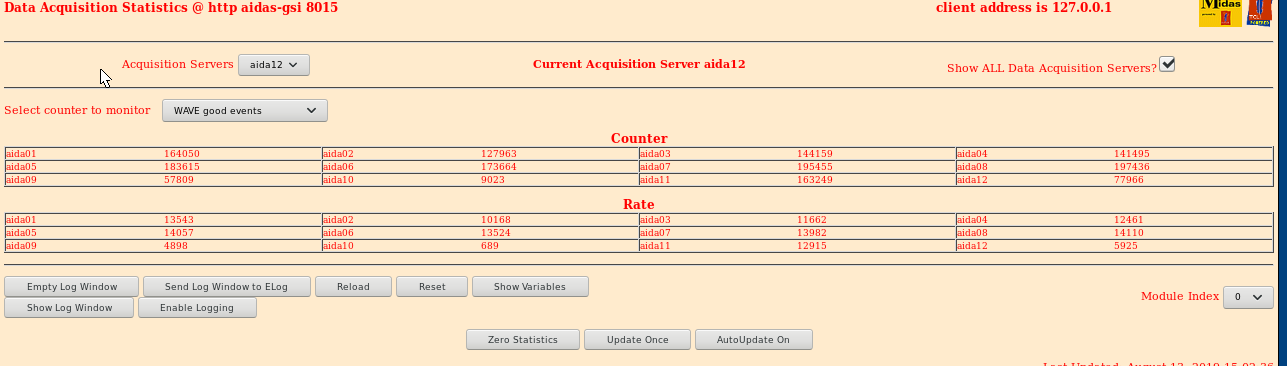
Task: Click the logo icon beside Midas
Action: (1258, 13)
